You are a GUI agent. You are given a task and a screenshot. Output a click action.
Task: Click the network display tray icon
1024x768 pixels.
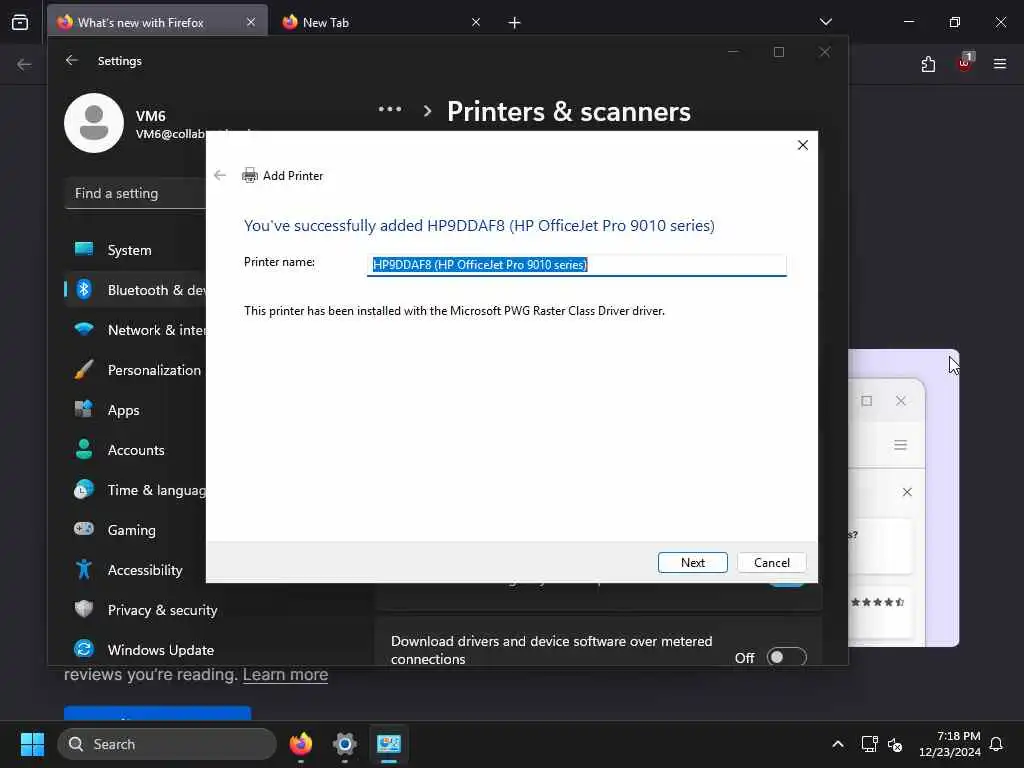coord(869,744)
